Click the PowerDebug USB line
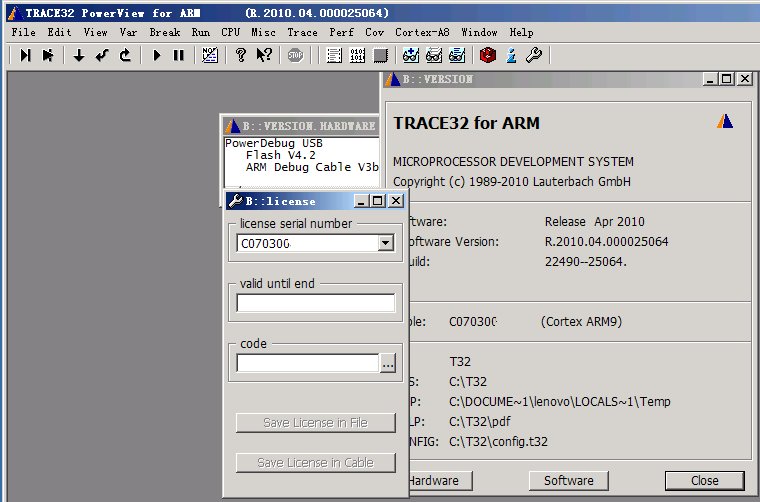The image size is (760, 502). [274, 143]
